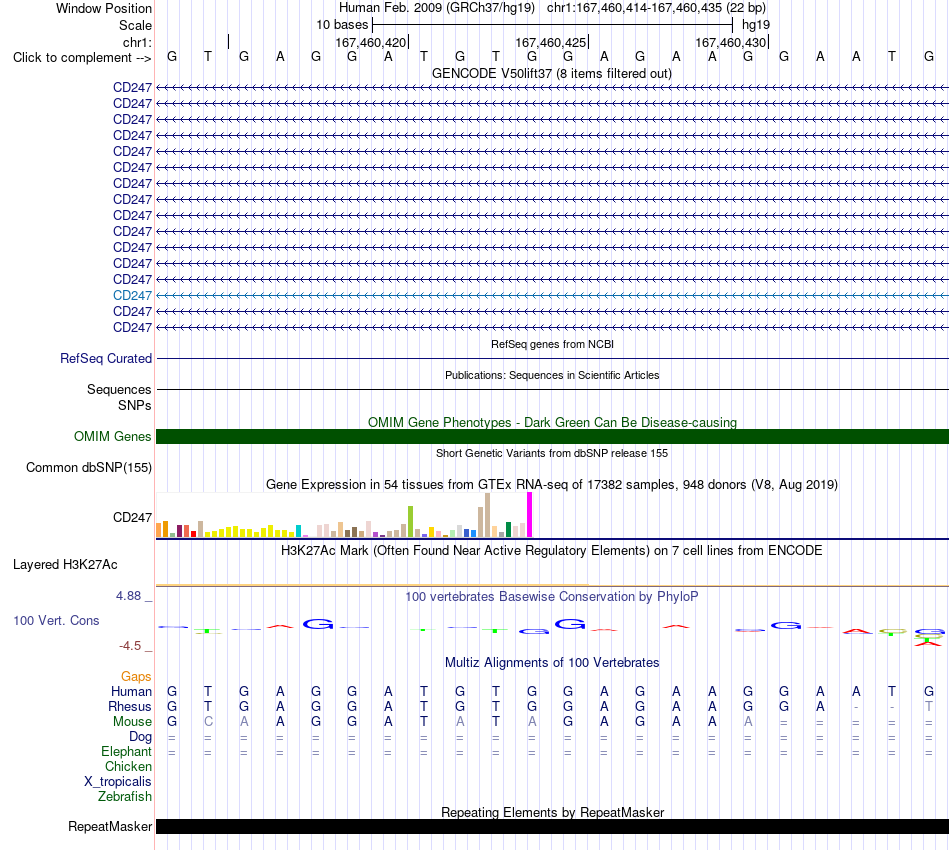
Task: Click the orange 'Gaps' label
Action: pyautogui.click(x=136, y=677)
